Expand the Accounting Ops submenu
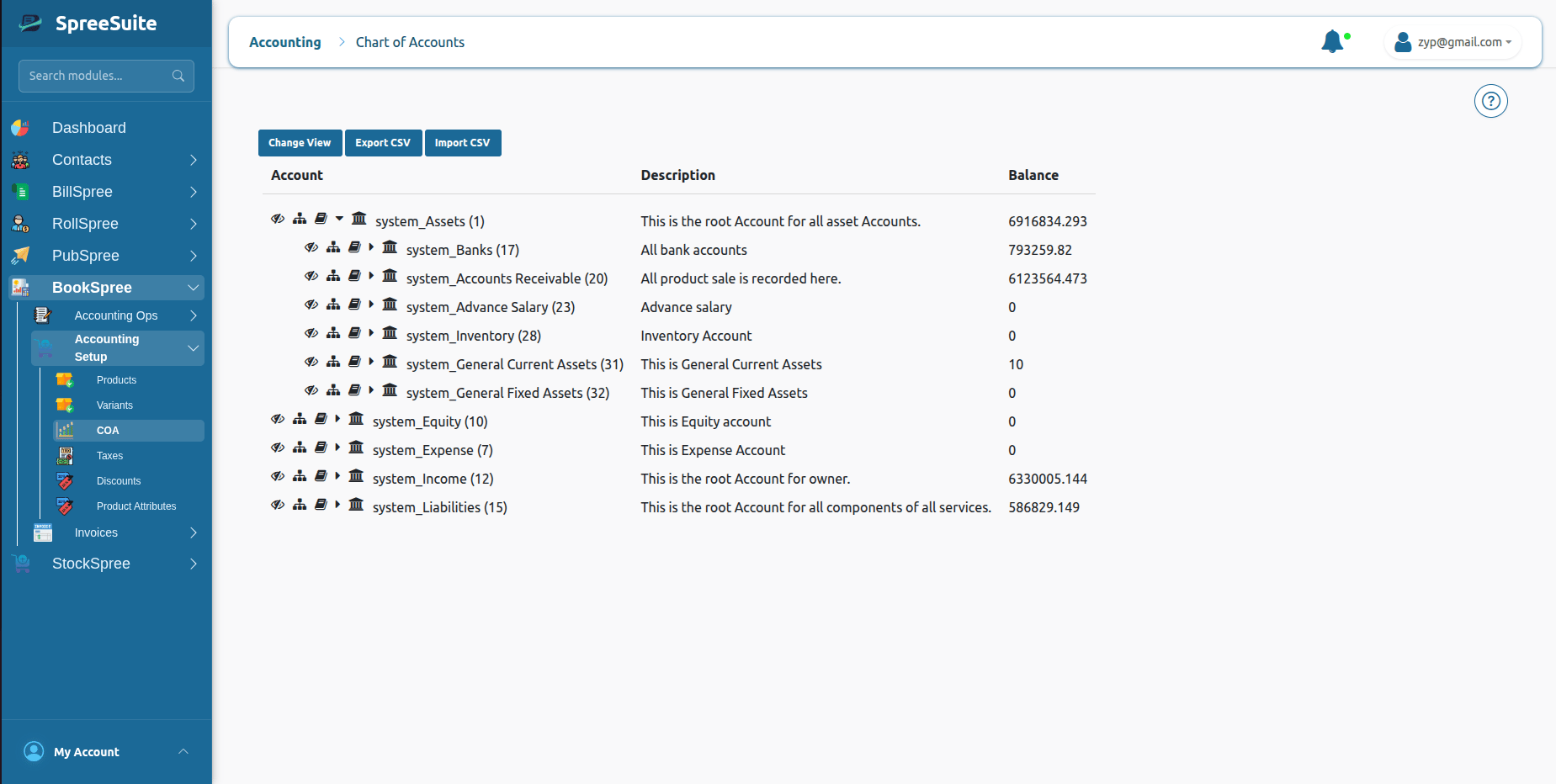Screen dimensions: 1556x784 [x=193, y=315]
